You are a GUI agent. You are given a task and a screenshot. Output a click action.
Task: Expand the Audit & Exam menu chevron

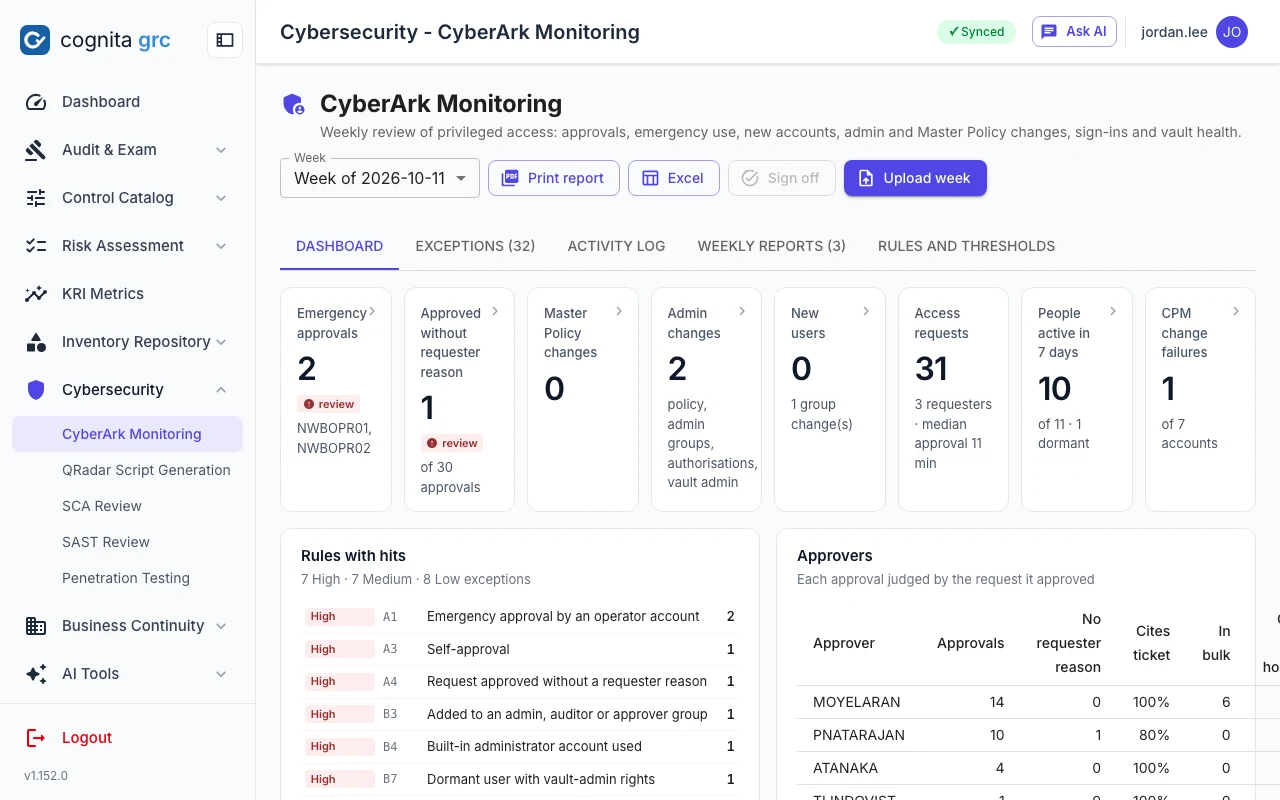tap(221, 150)
